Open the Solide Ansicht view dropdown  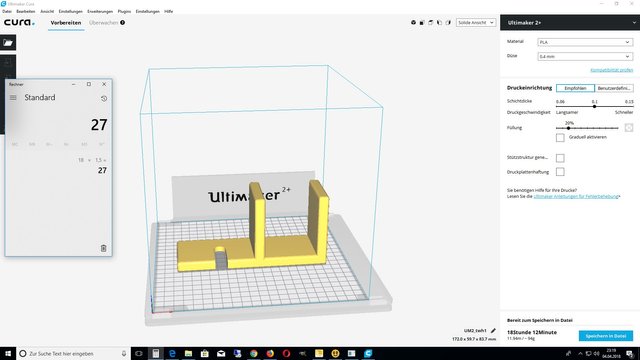pyautogui.click(x=476, y=22)
